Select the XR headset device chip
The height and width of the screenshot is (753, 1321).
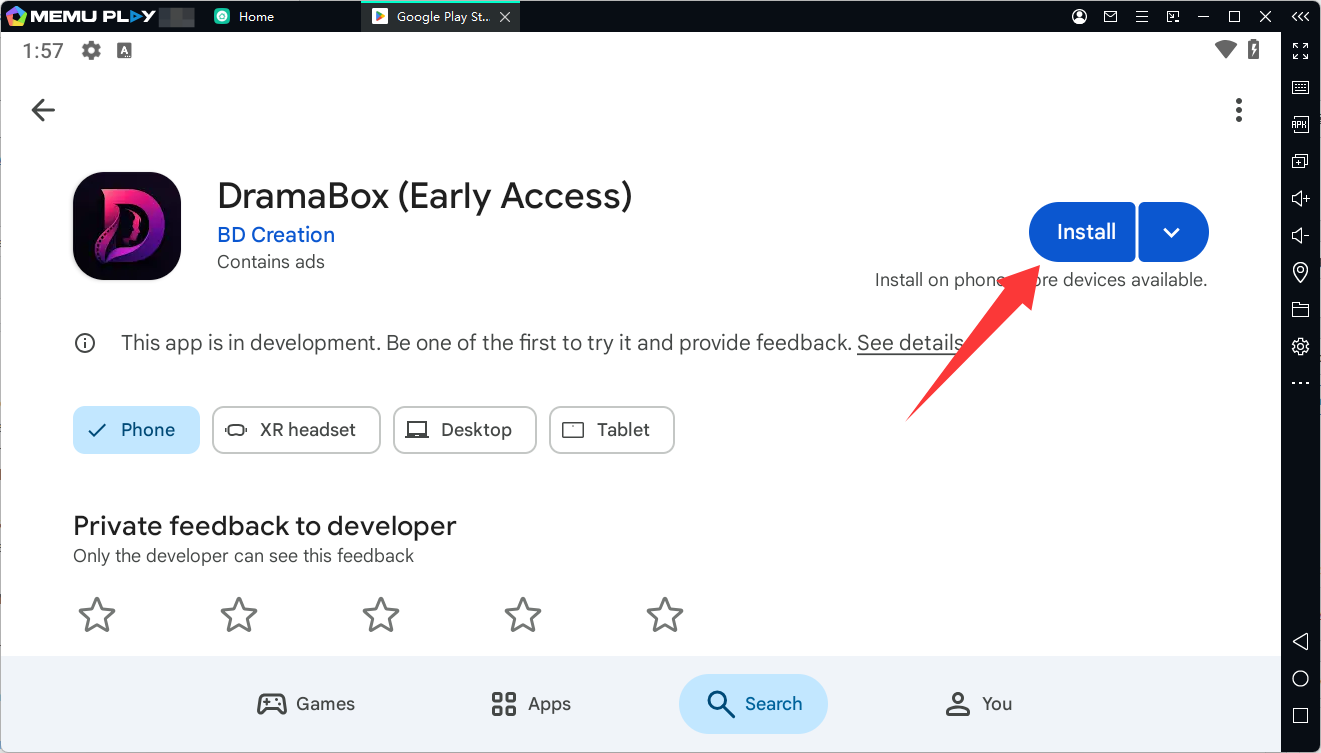(x=296, y=430)
